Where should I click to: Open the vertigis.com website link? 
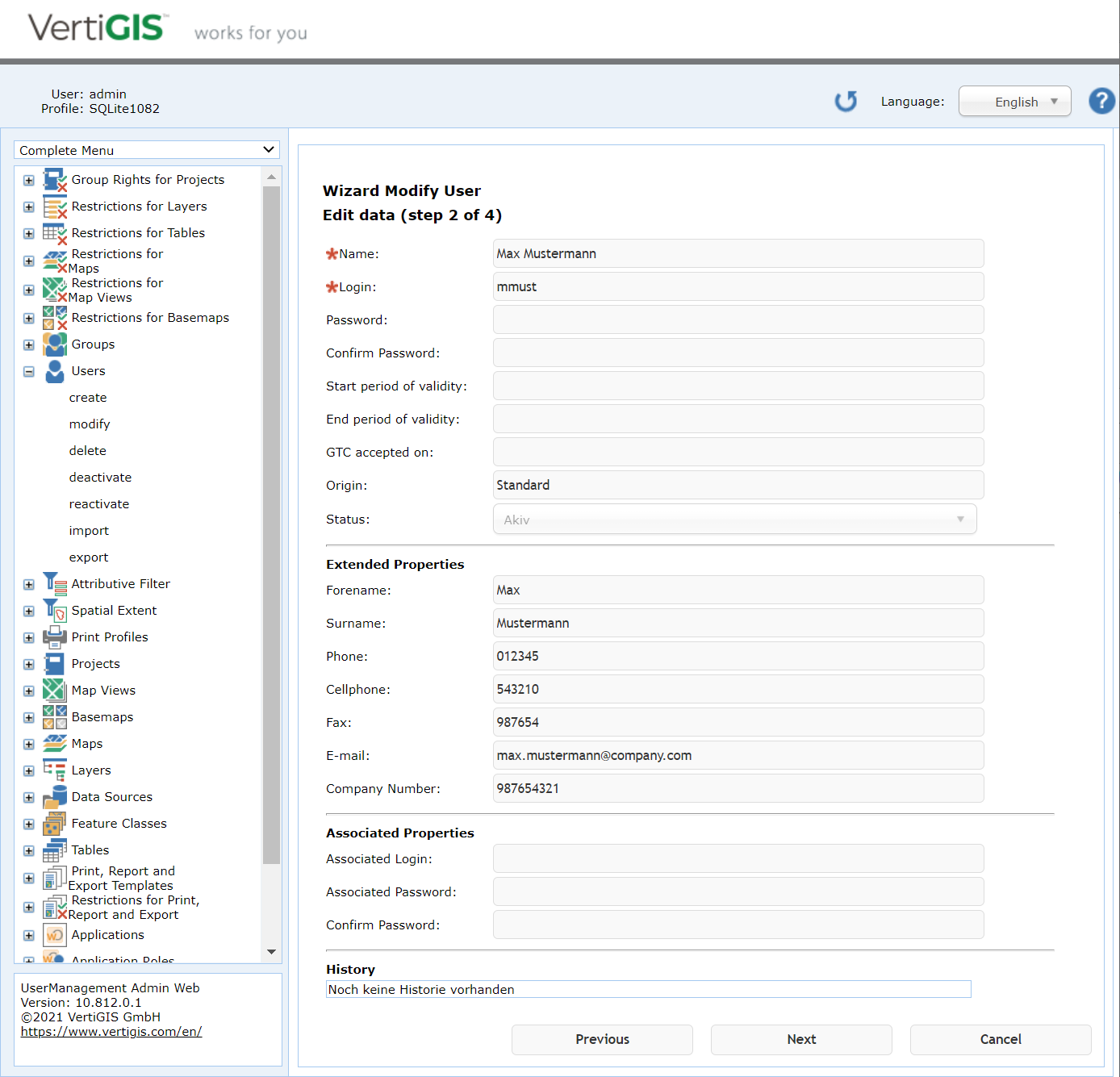point(111,1032)
